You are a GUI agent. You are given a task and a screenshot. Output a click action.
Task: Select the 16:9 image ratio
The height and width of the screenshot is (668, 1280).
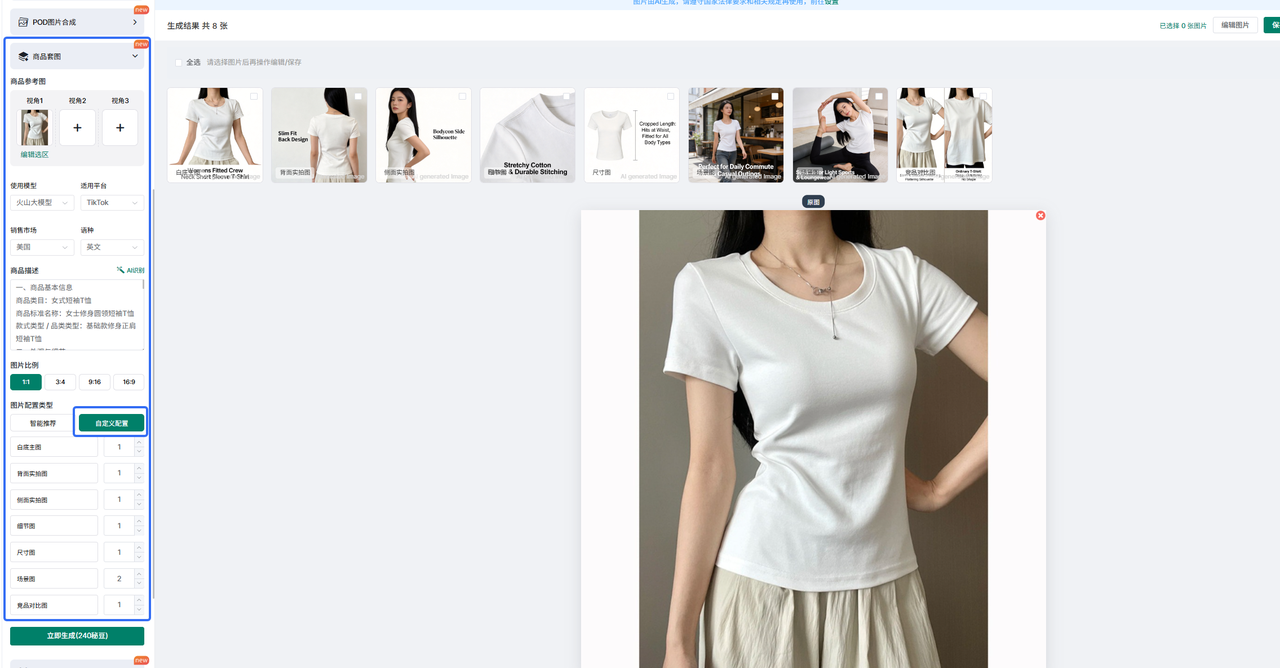tap(129, 382)
